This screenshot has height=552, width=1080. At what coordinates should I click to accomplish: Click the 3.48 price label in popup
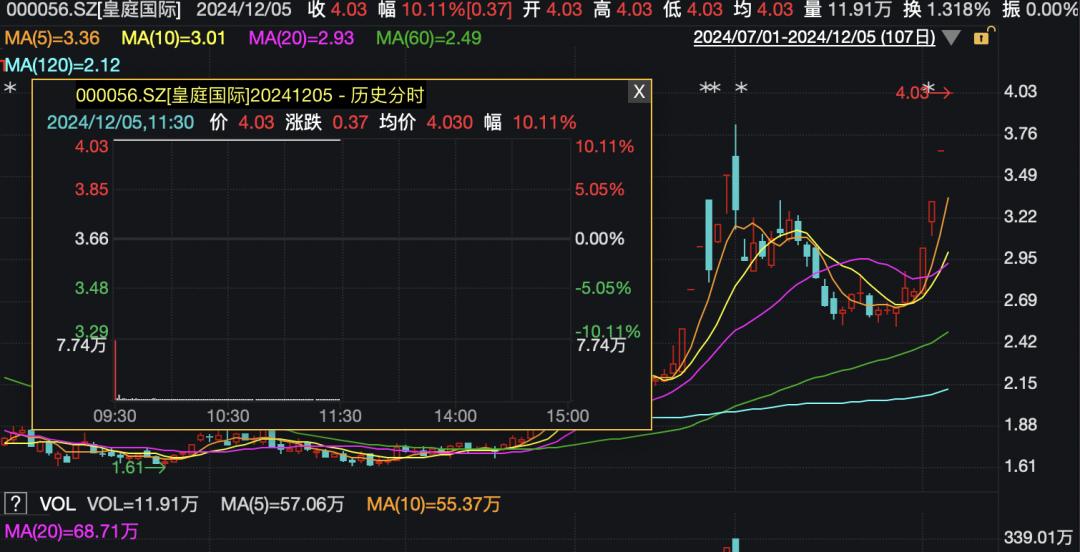click(x=92, y=287)
